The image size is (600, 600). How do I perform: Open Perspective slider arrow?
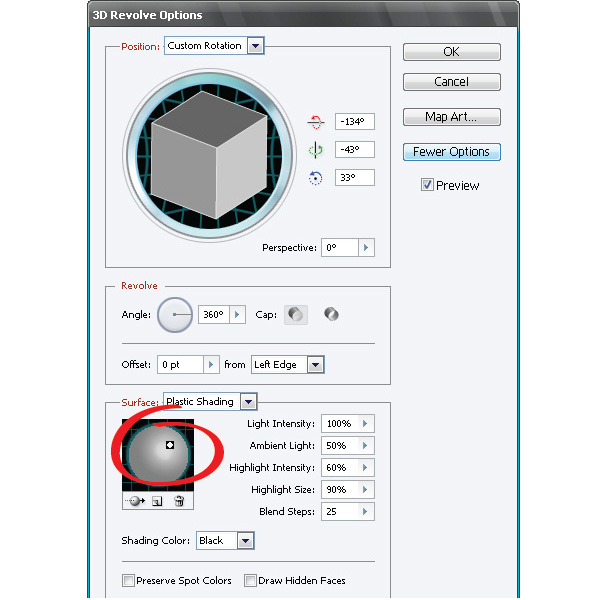pyautogui.click(x=366, y=247)
